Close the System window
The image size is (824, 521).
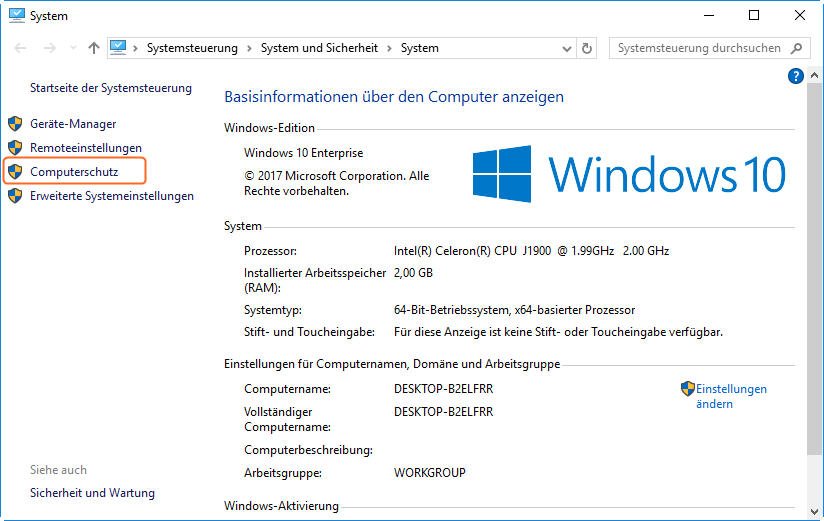(x=799, y=15)
